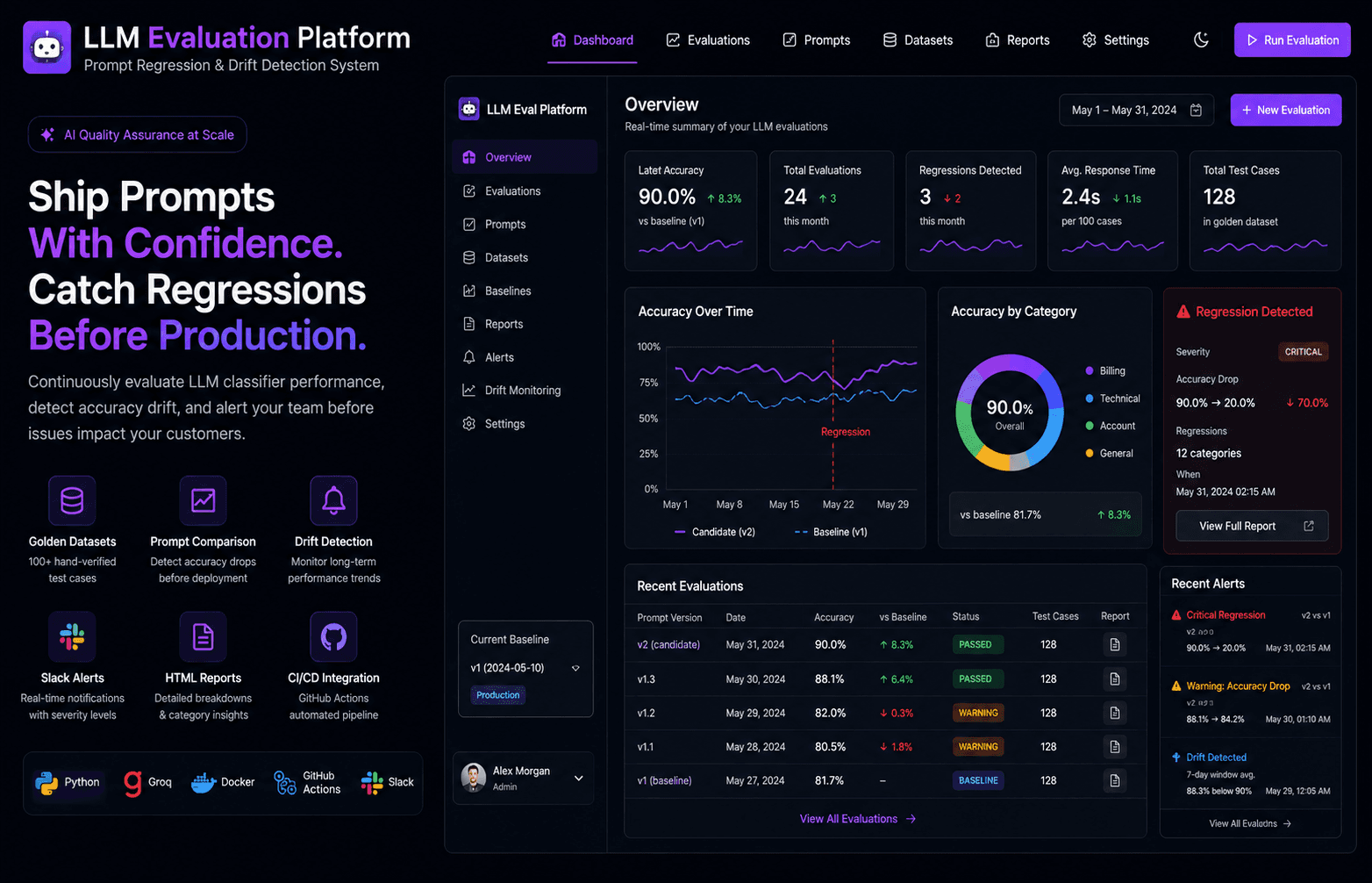Click the Regression marker on accuracy chart

click(x=846, y=432)
